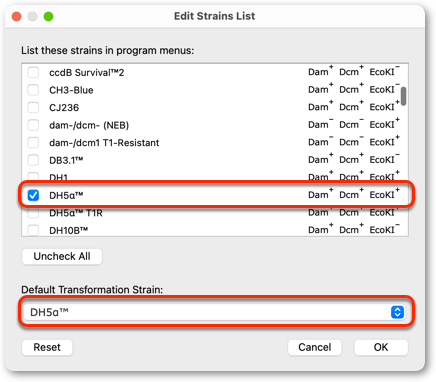Screen dimensions: 436x382
Task: Select the DH10B™ strain name
Action: pyautogui.click(x=68, y=230)
